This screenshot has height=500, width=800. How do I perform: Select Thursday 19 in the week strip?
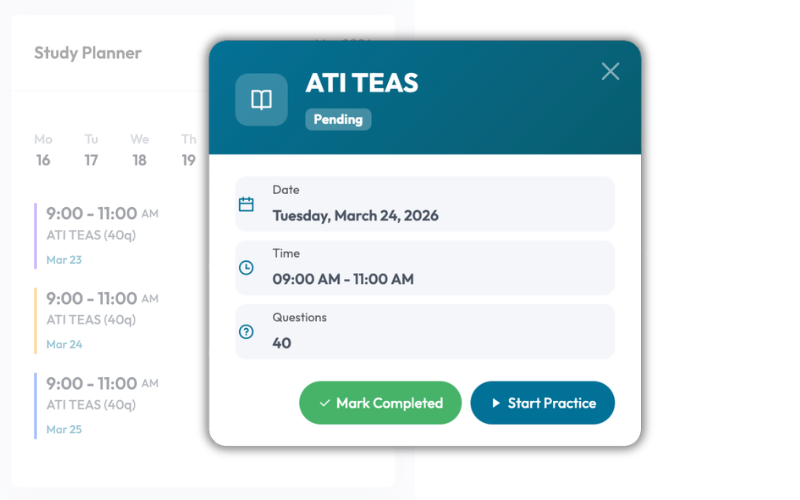point(188,151)
